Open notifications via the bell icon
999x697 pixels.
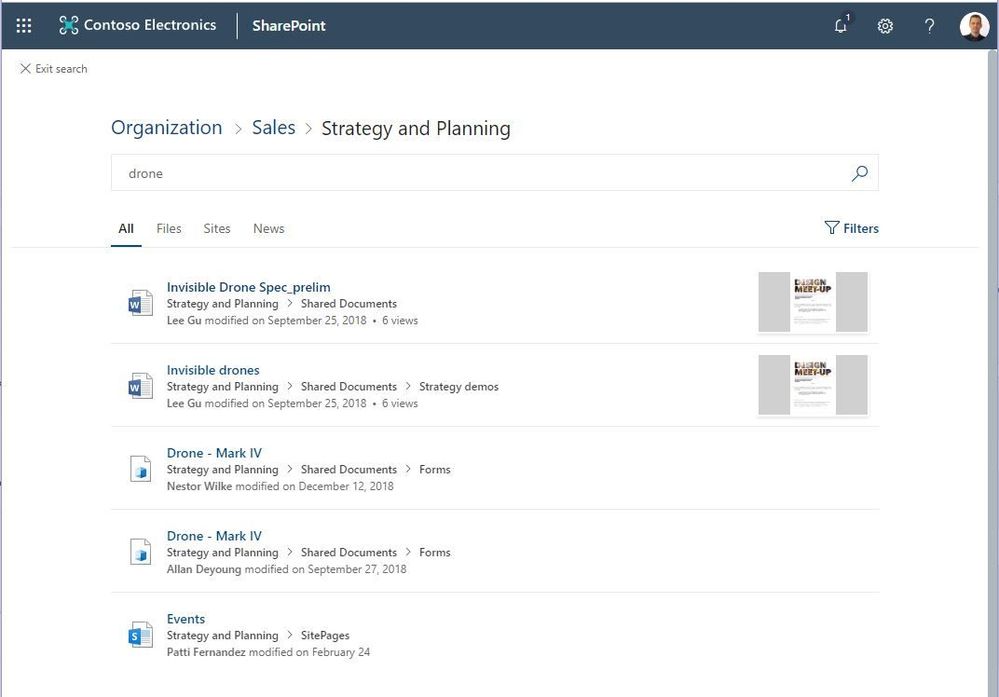(840, 26)
